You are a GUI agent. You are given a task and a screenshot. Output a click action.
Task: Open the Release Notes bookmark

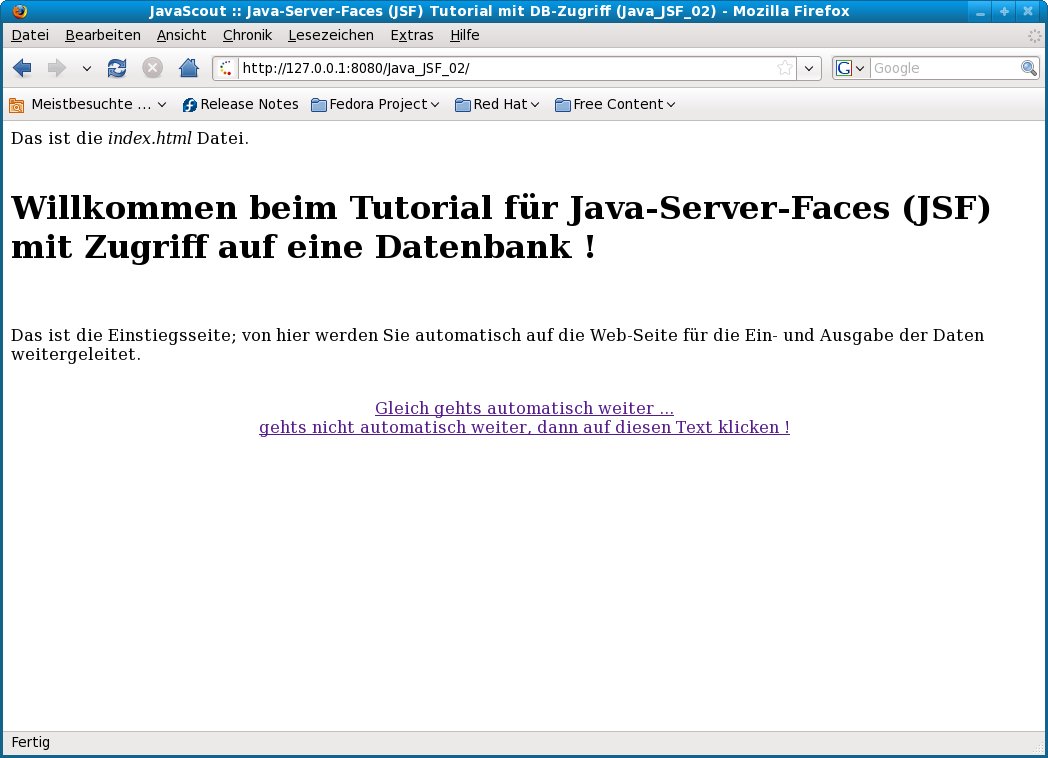240,104
